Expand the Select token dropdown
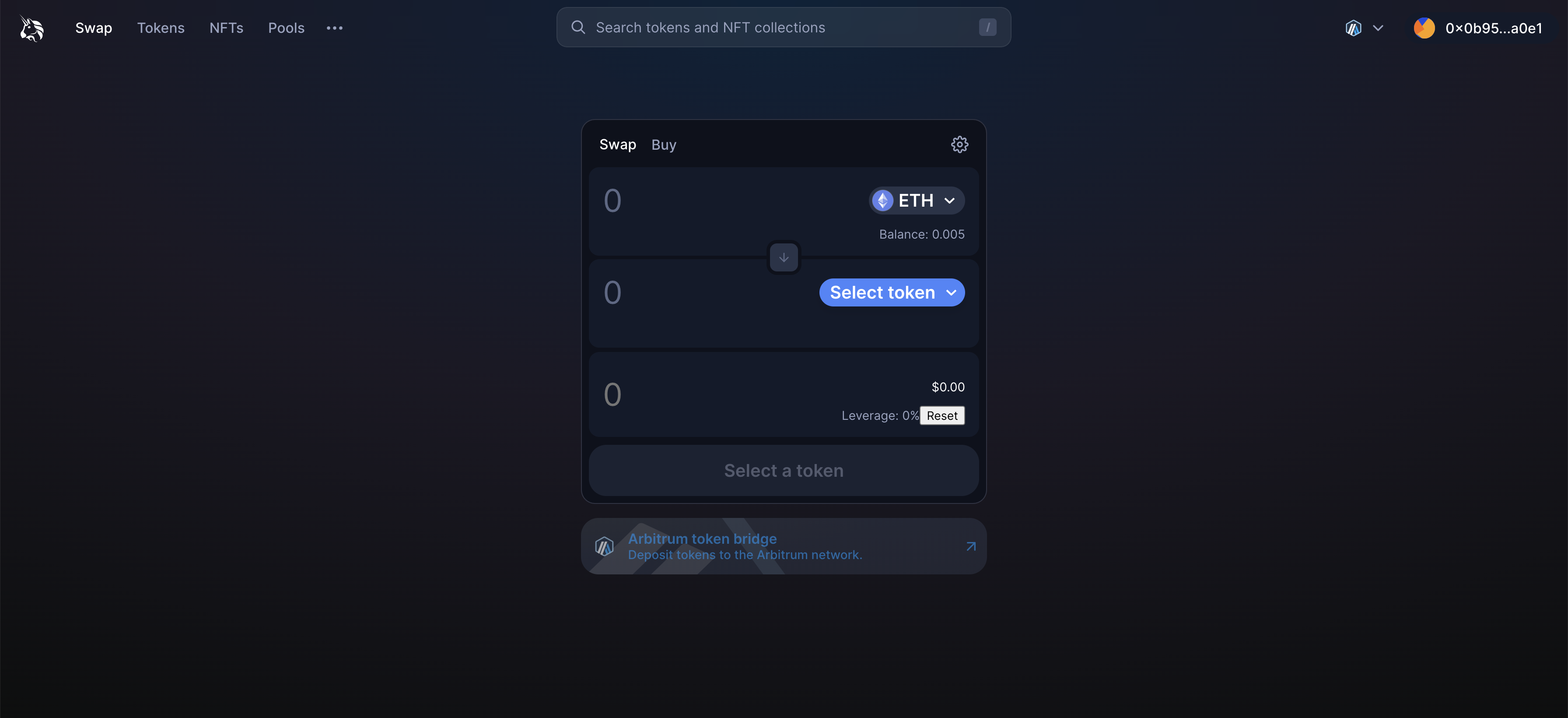The height and width of the screenshot is (718, 1568). (x=892, y=292)
